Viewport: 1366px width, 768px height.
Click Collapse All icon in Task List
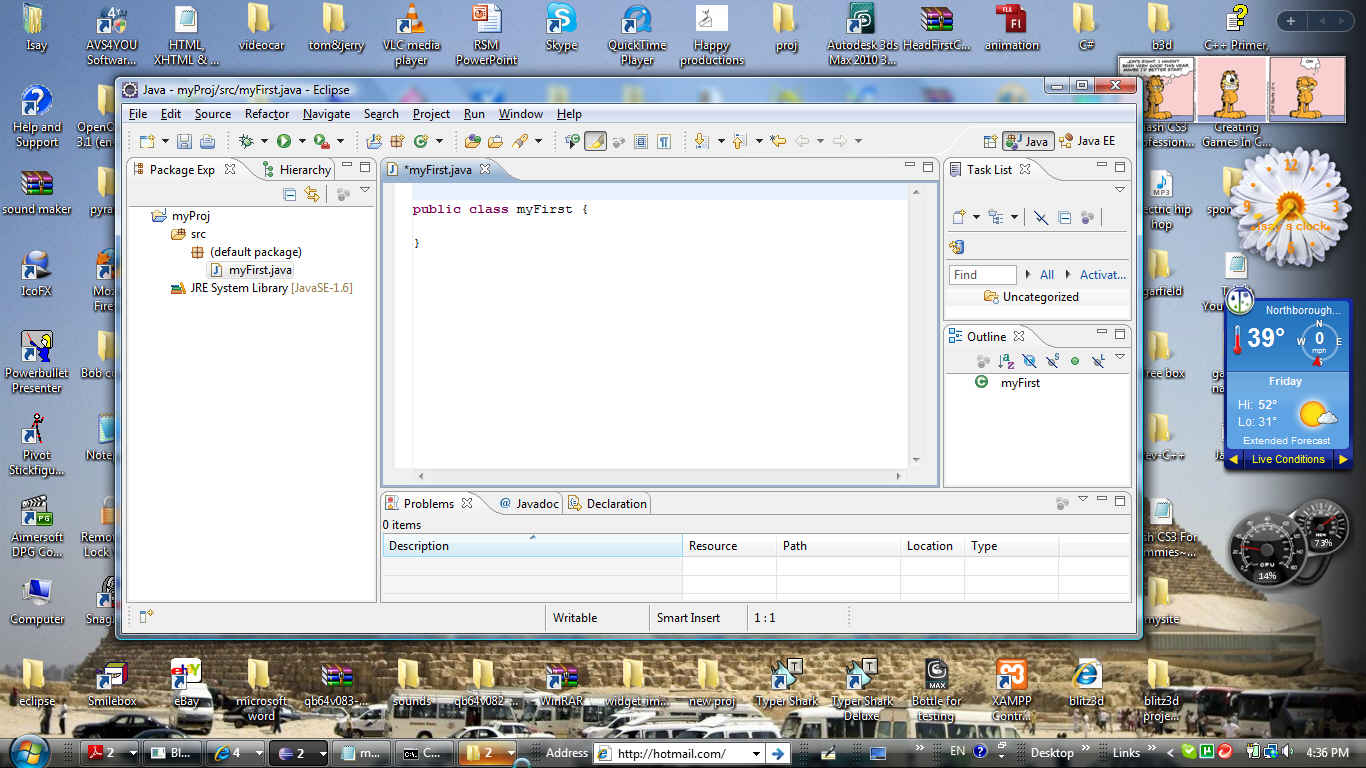point(1064,216)
